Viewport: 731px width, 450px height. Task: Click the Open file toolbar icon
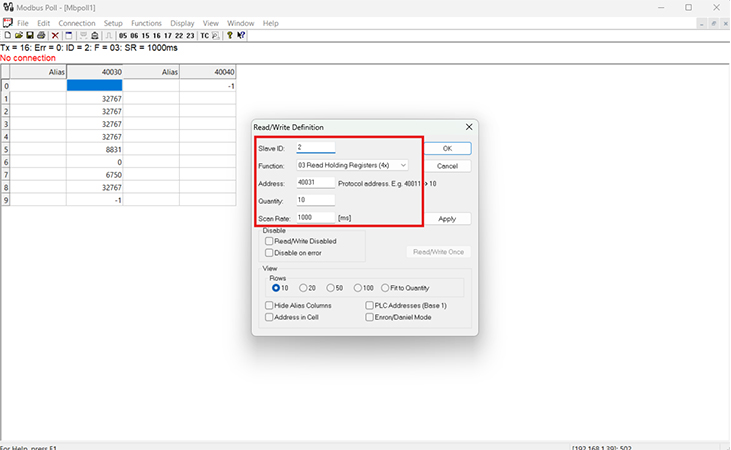(x=18, y=35)
